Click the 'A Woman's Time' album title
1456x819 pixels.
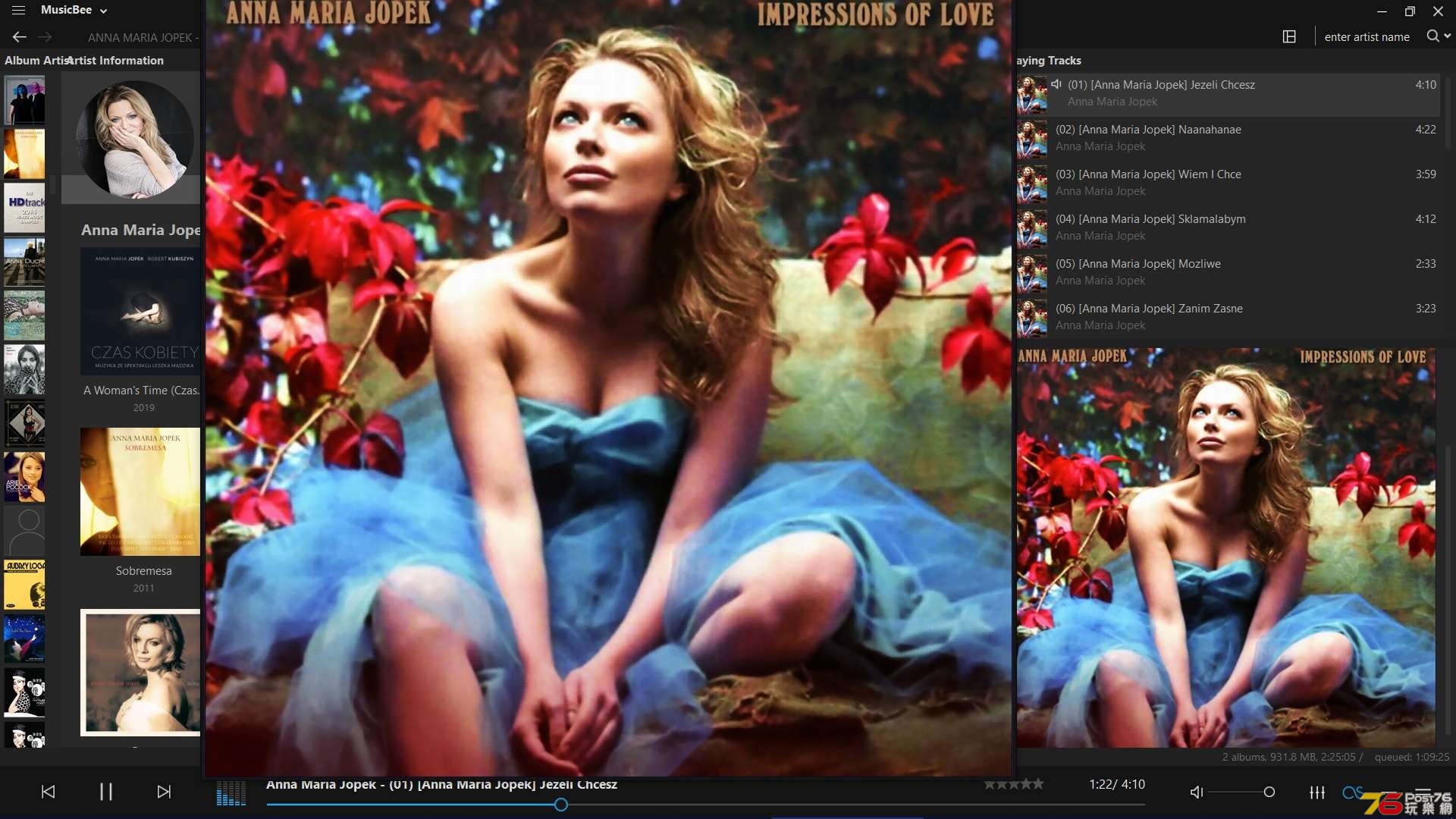141,391
